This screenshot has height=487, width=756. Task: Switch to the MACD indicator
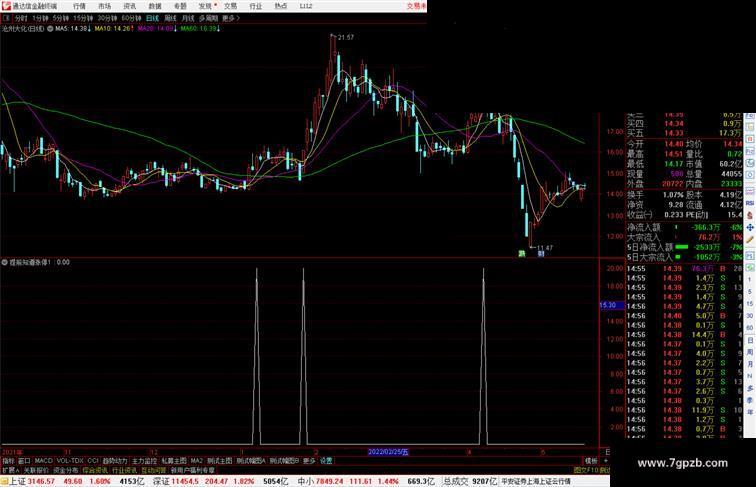(x=43, y=461)
